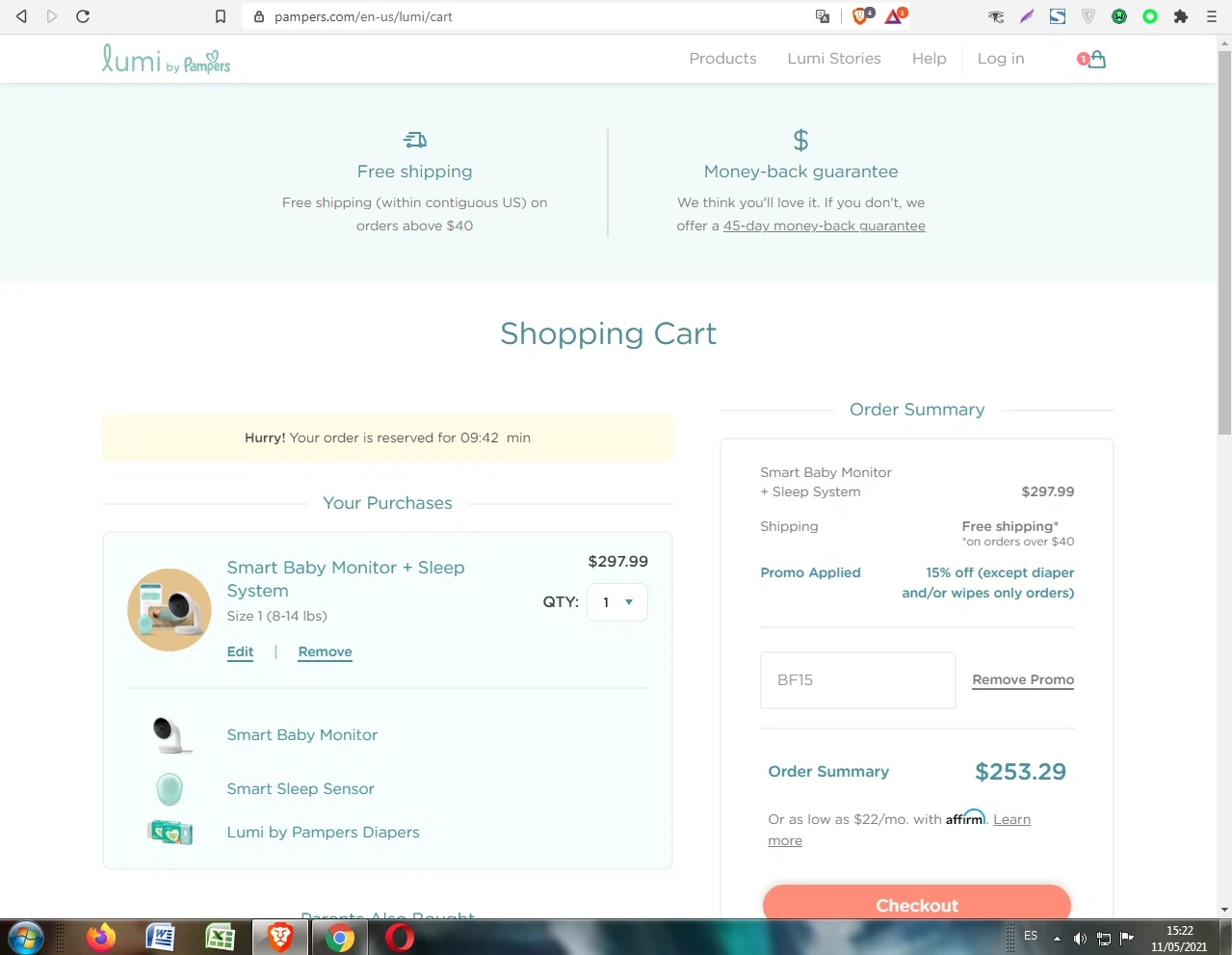Click the Smart Baby Monitor + Sleep System title

tap(346, 579)
